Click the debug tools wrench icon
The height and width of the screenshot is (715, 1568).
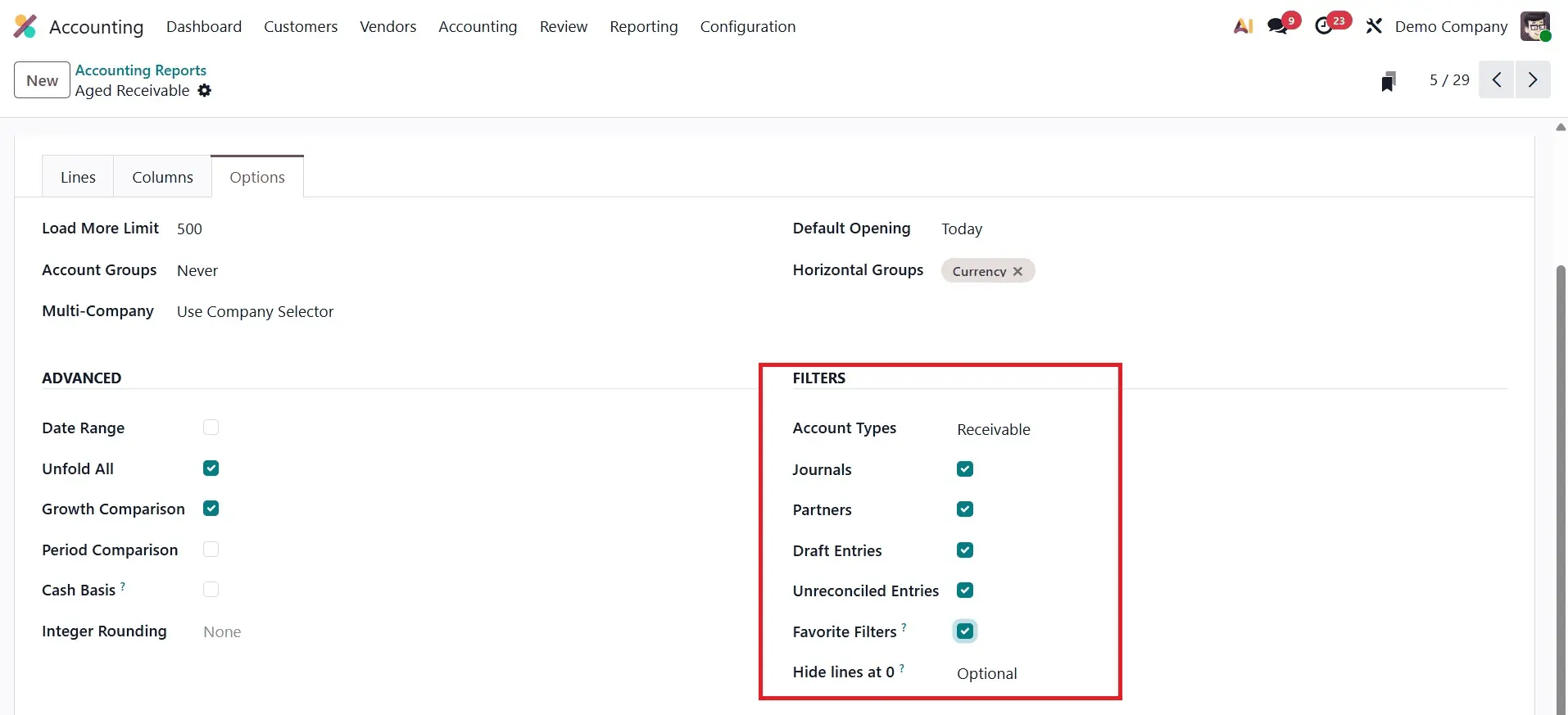1374,26
